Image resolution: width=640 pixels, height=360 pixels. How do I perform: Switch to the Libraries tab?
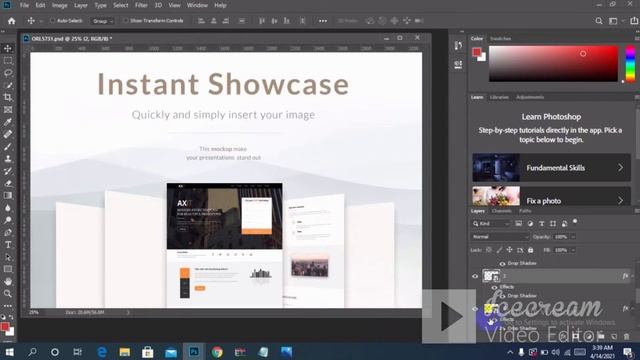pyautogui.click(x=499, y=97)
